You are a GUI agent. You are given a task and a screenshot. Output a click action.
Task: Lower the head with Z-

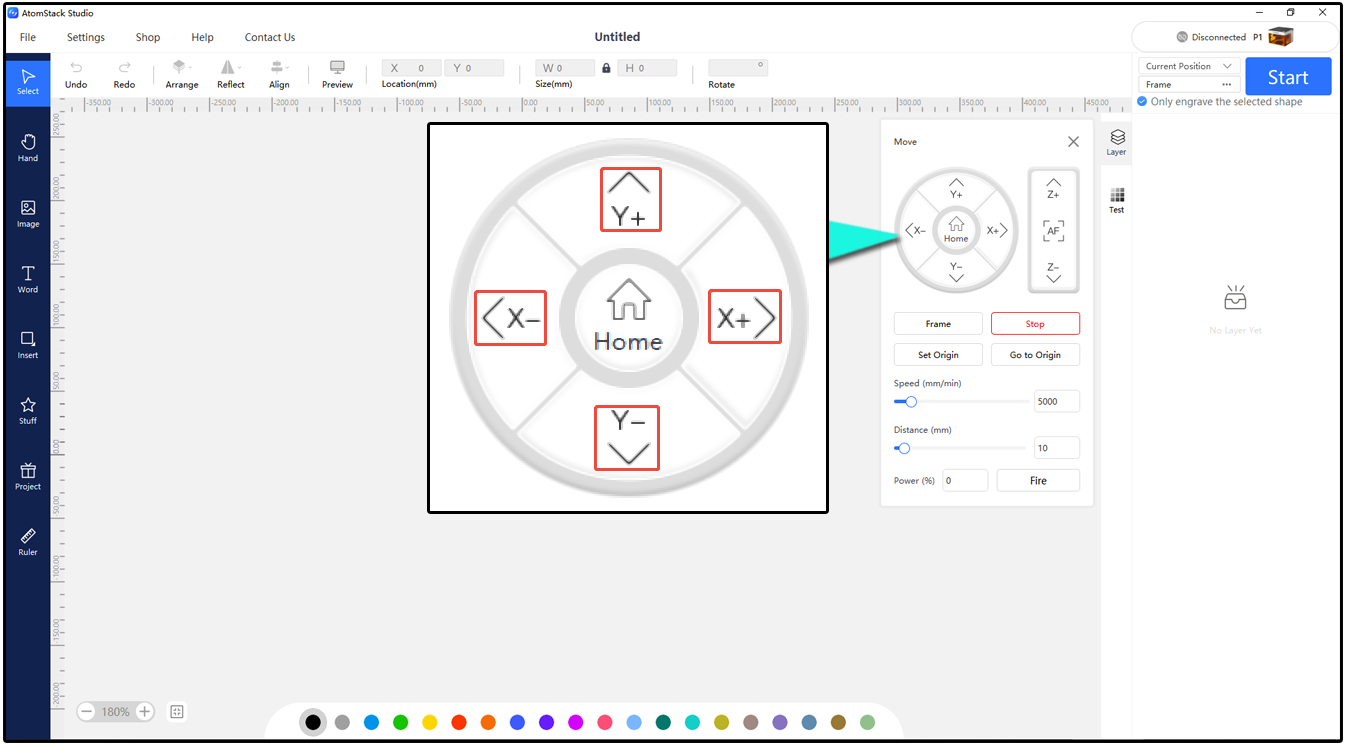1053,273
